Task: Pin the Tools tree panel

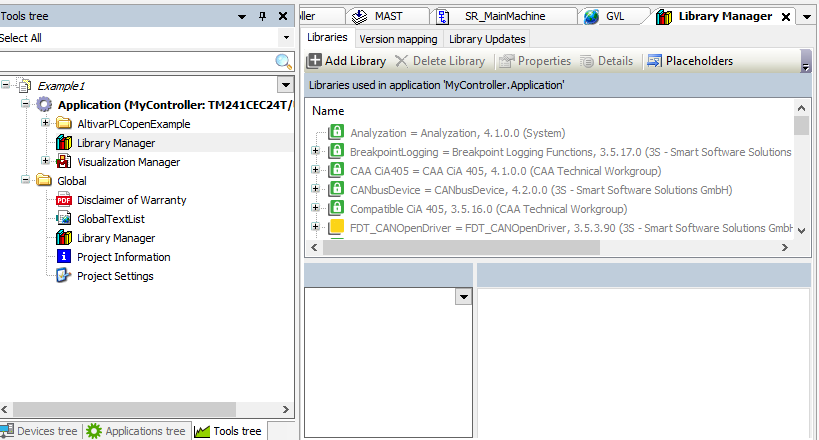Action: pos(263,16)
